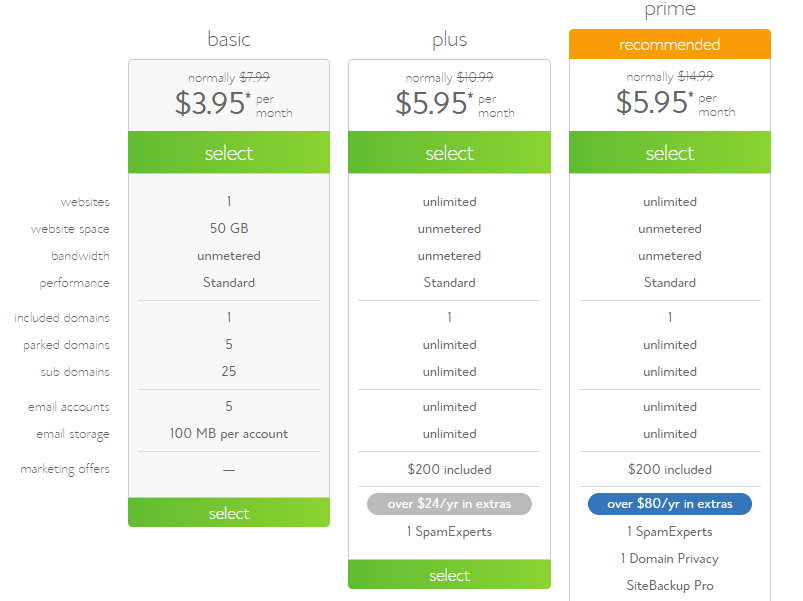Click the $5.95 price in the plus column

[x=455, y=103]
